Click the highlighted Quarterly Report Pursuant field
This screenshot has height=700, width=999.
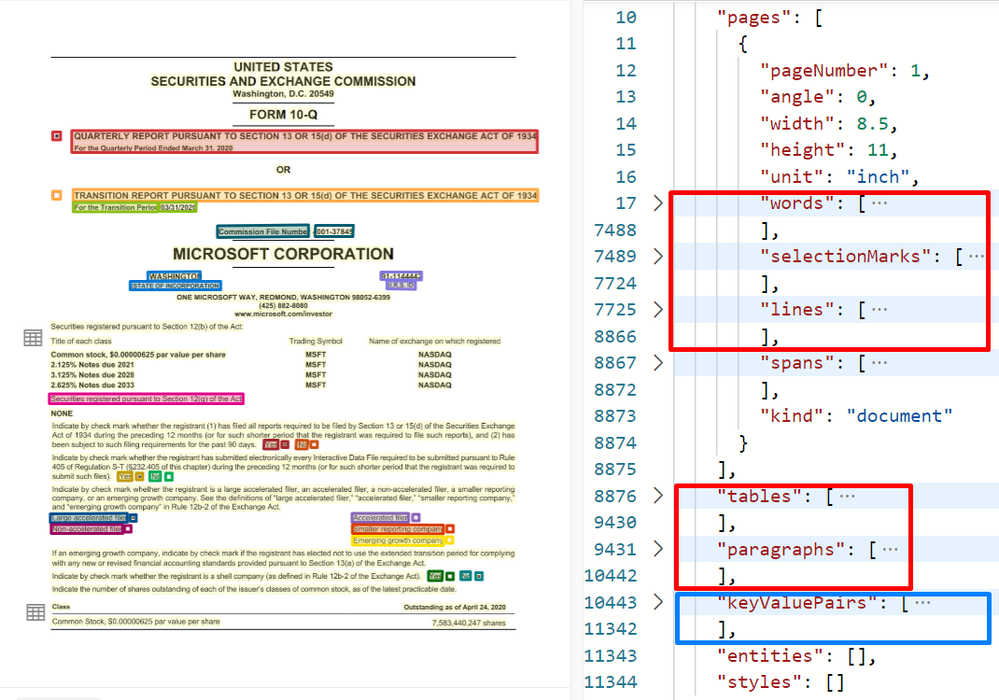pyautogui.click(x=305, y=141)
